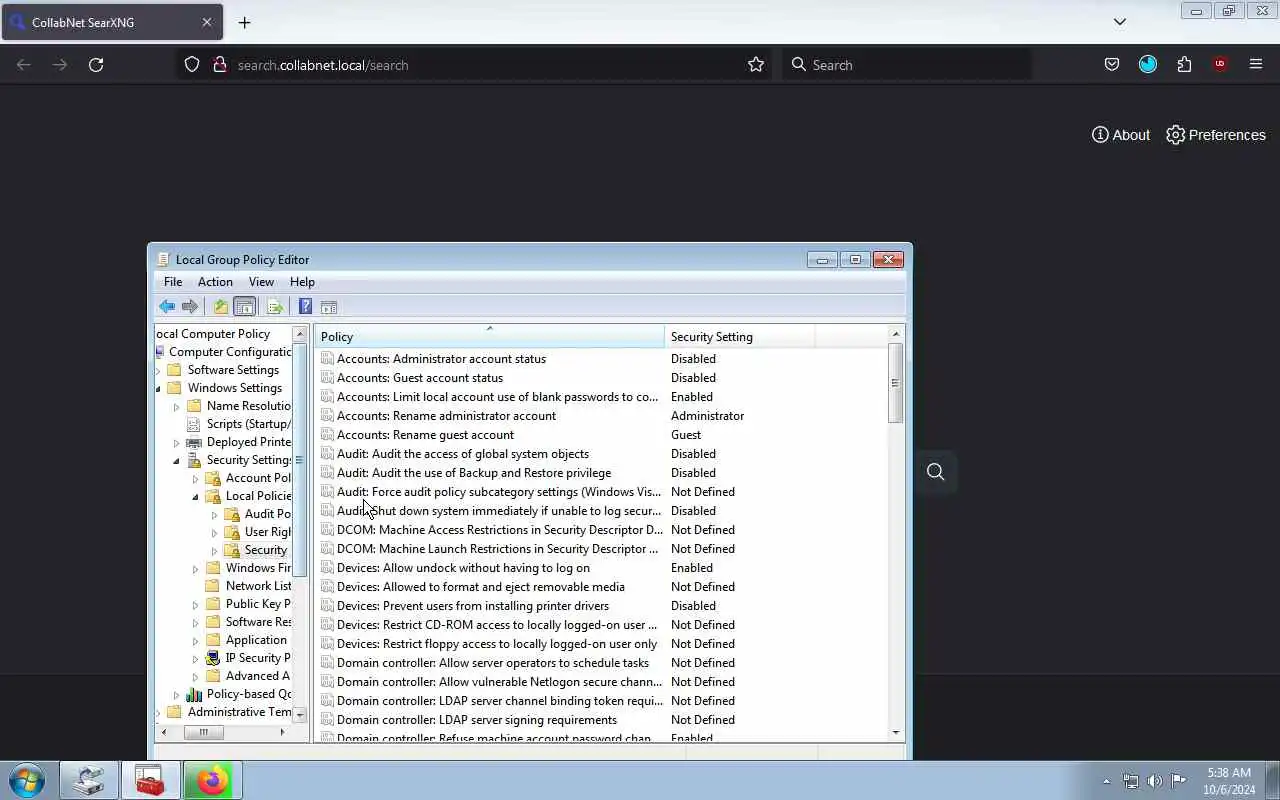Viewport: 1280px width, 800px height.
Task: Open the View menu
Action: 261,282
